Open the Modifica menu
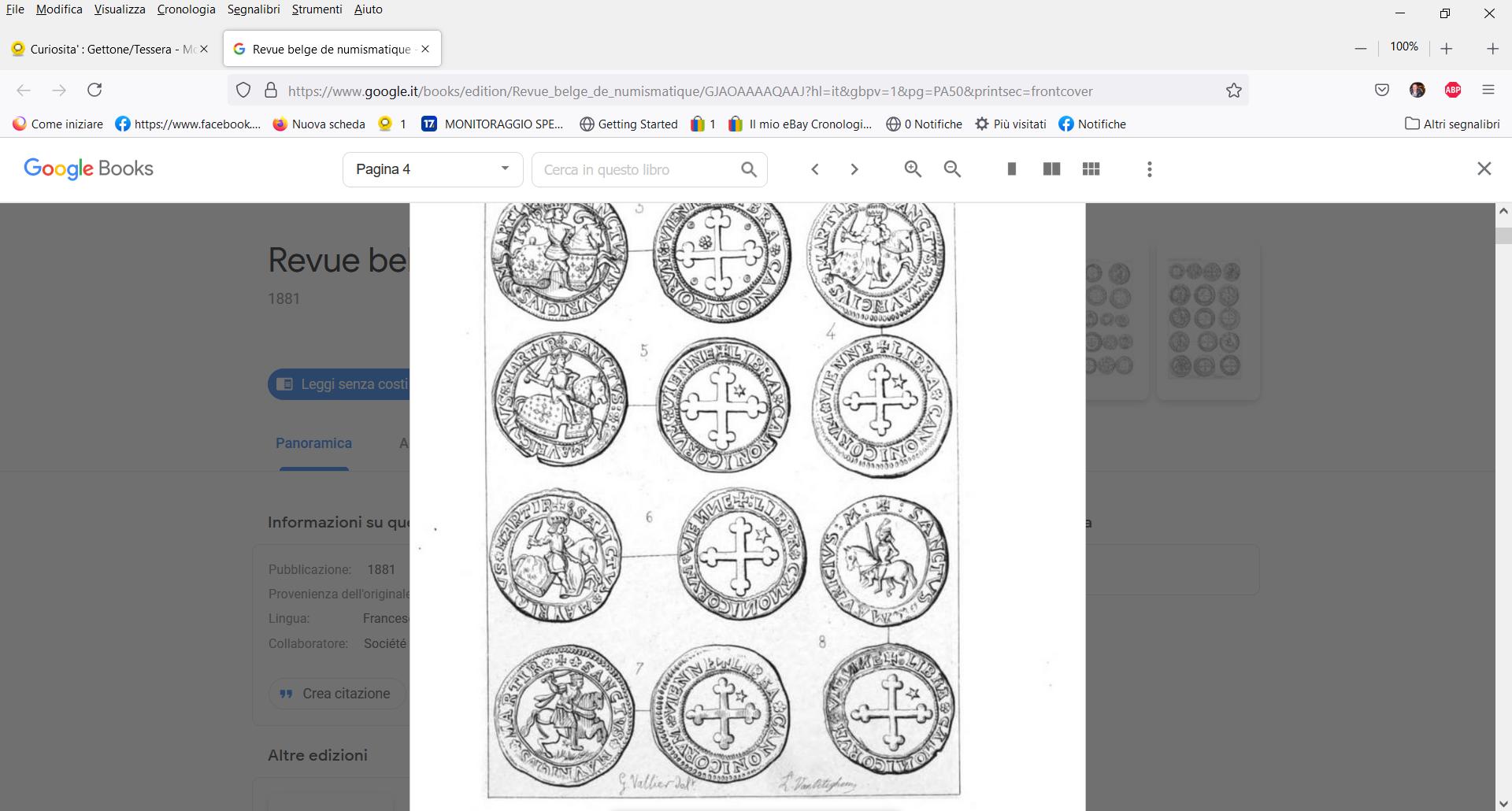Image resolution: width=1512 pixels, height=811 pixels. [59, 9]
